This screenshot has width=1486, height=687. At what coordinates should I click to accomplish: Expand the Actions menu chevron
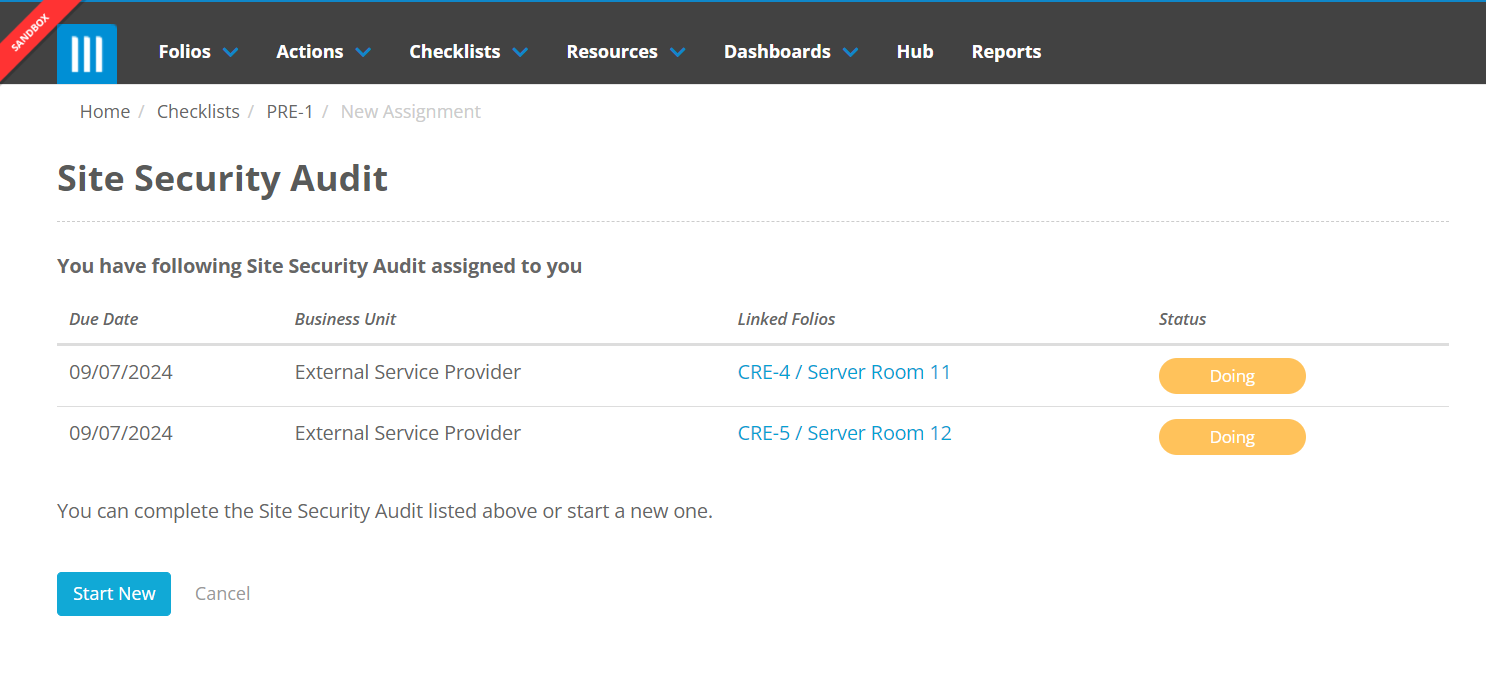(362, 51)
